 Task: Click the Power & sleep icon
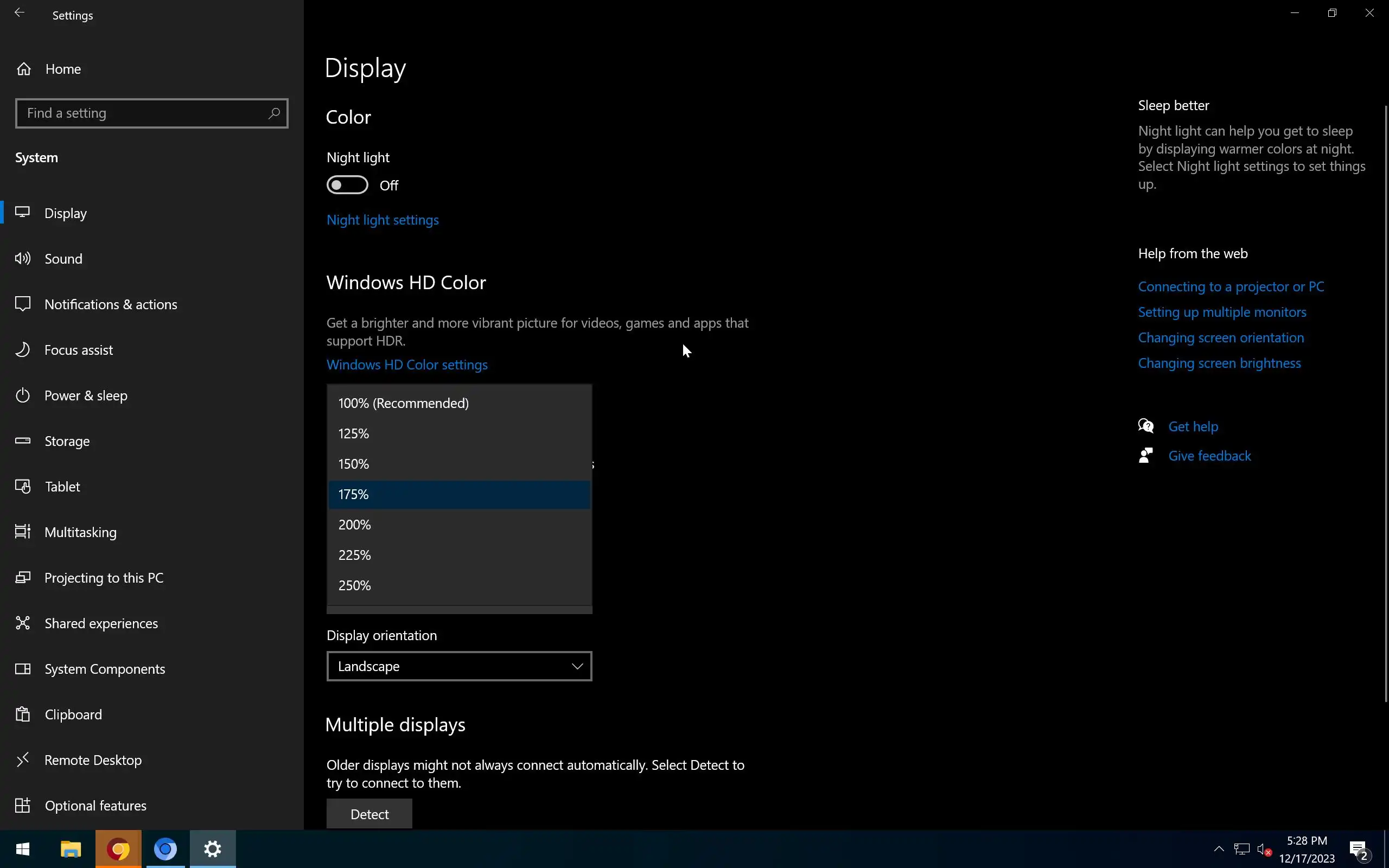[22, 395]
